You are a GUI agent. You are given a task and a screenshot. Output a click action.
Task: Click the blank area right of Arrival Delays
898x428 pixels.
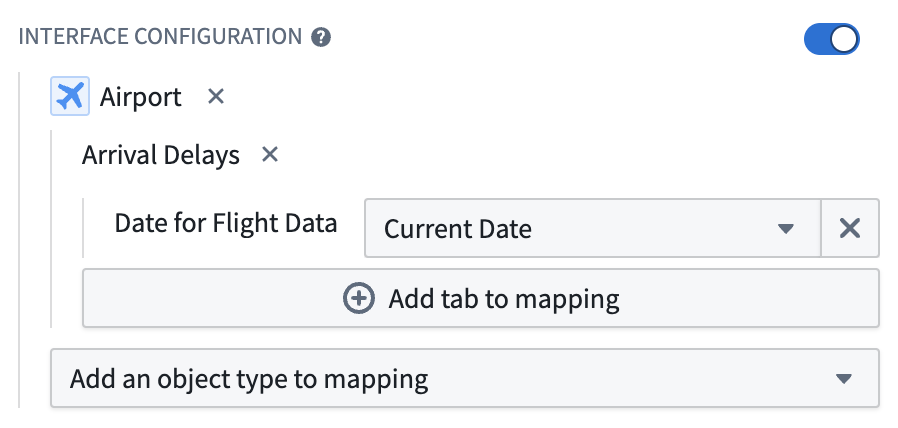(x=573, y=155)
